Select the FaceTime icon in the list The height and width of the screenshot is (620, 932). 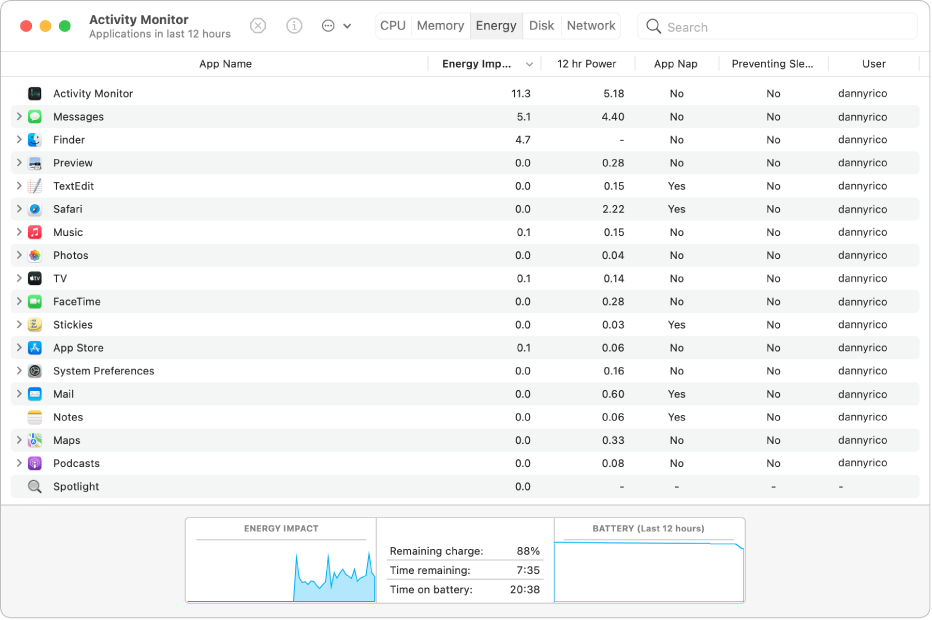pos(35,302)
